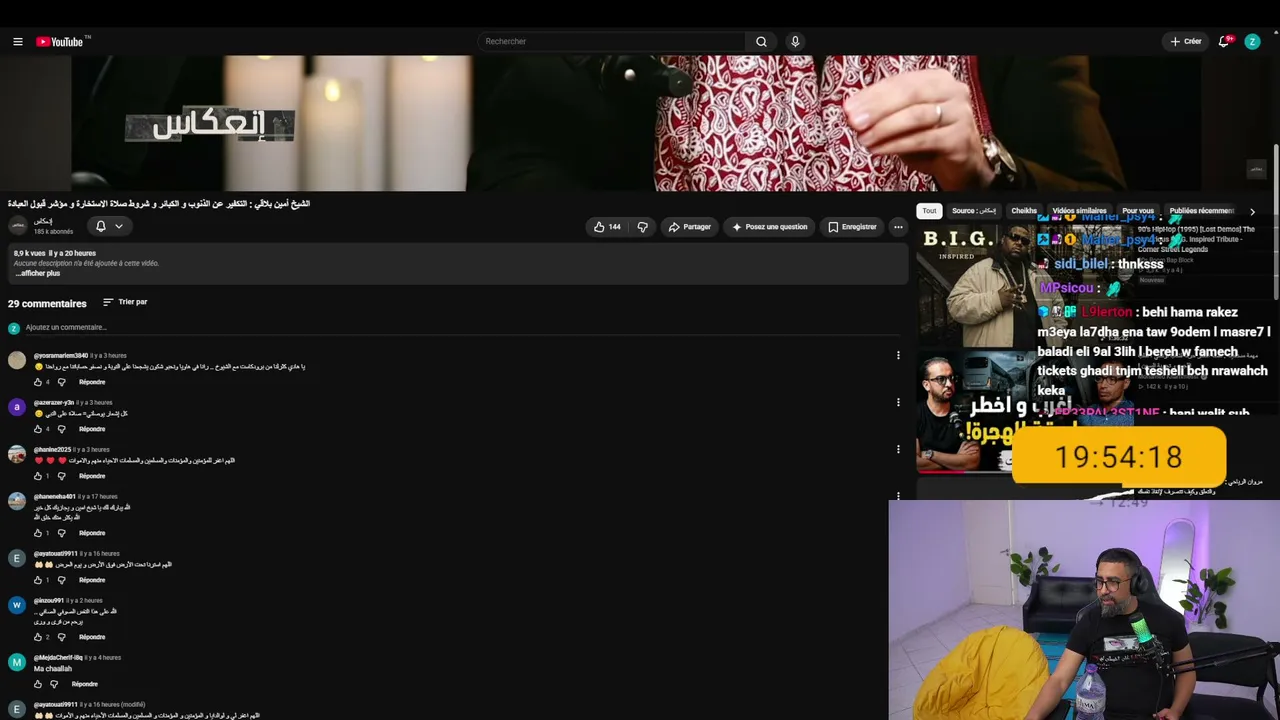
Task: Like the Ma chaallah comment
Action: click(x=38, y=684)
